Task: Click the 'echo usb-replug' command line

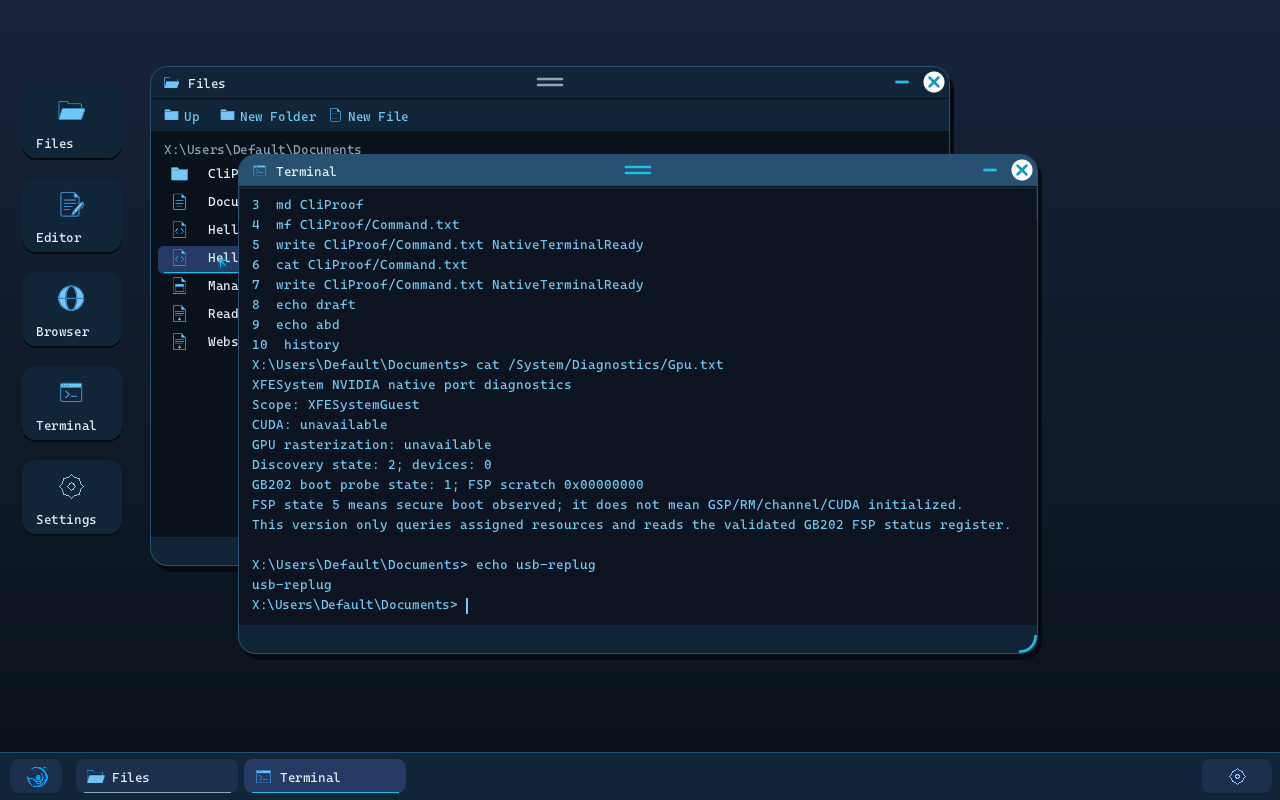Action: pos(424,565)
